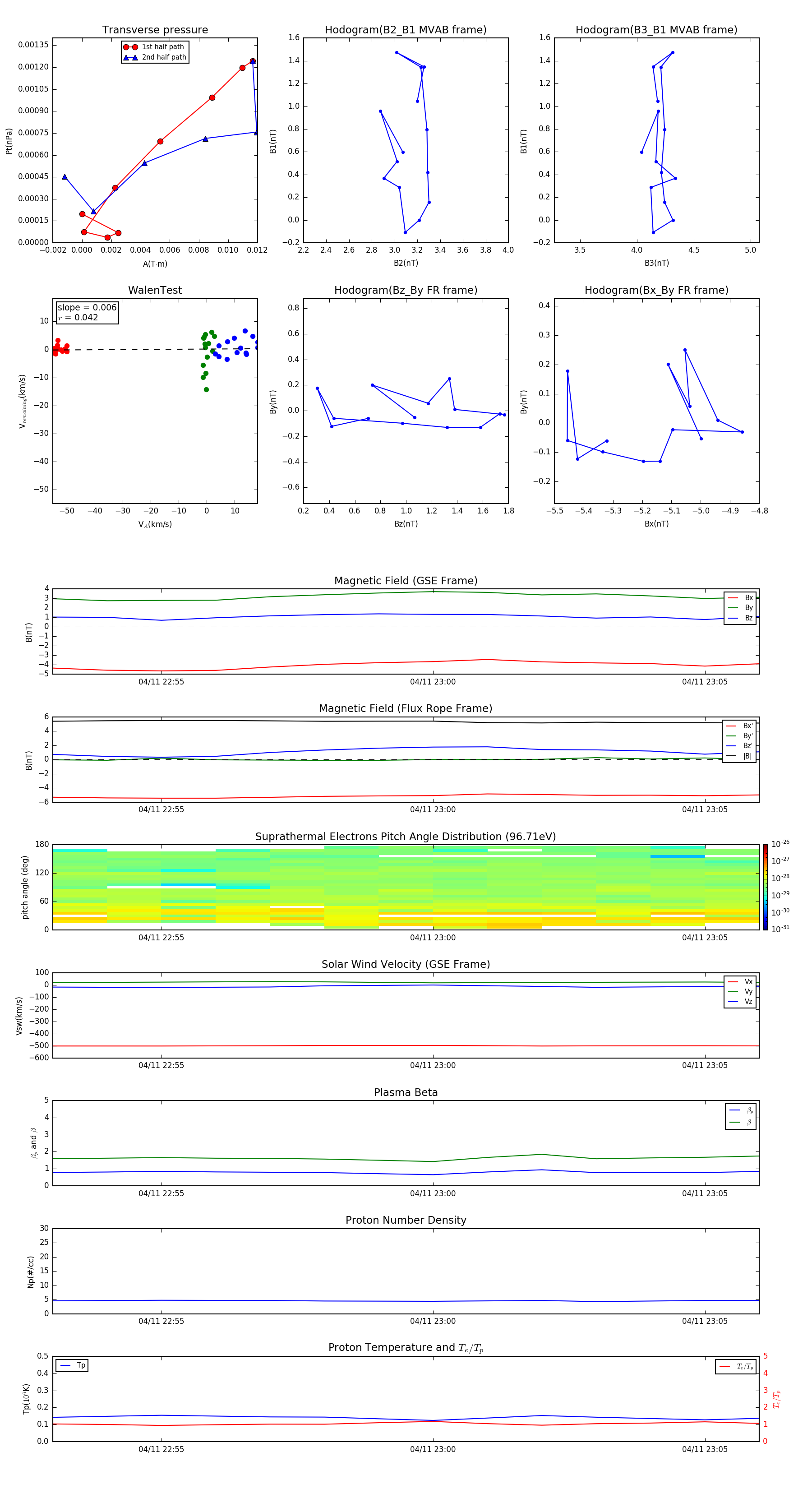Click the Suprathermal Electrons Pitch Angle title

pyautogui.click(x=406, y=837)
